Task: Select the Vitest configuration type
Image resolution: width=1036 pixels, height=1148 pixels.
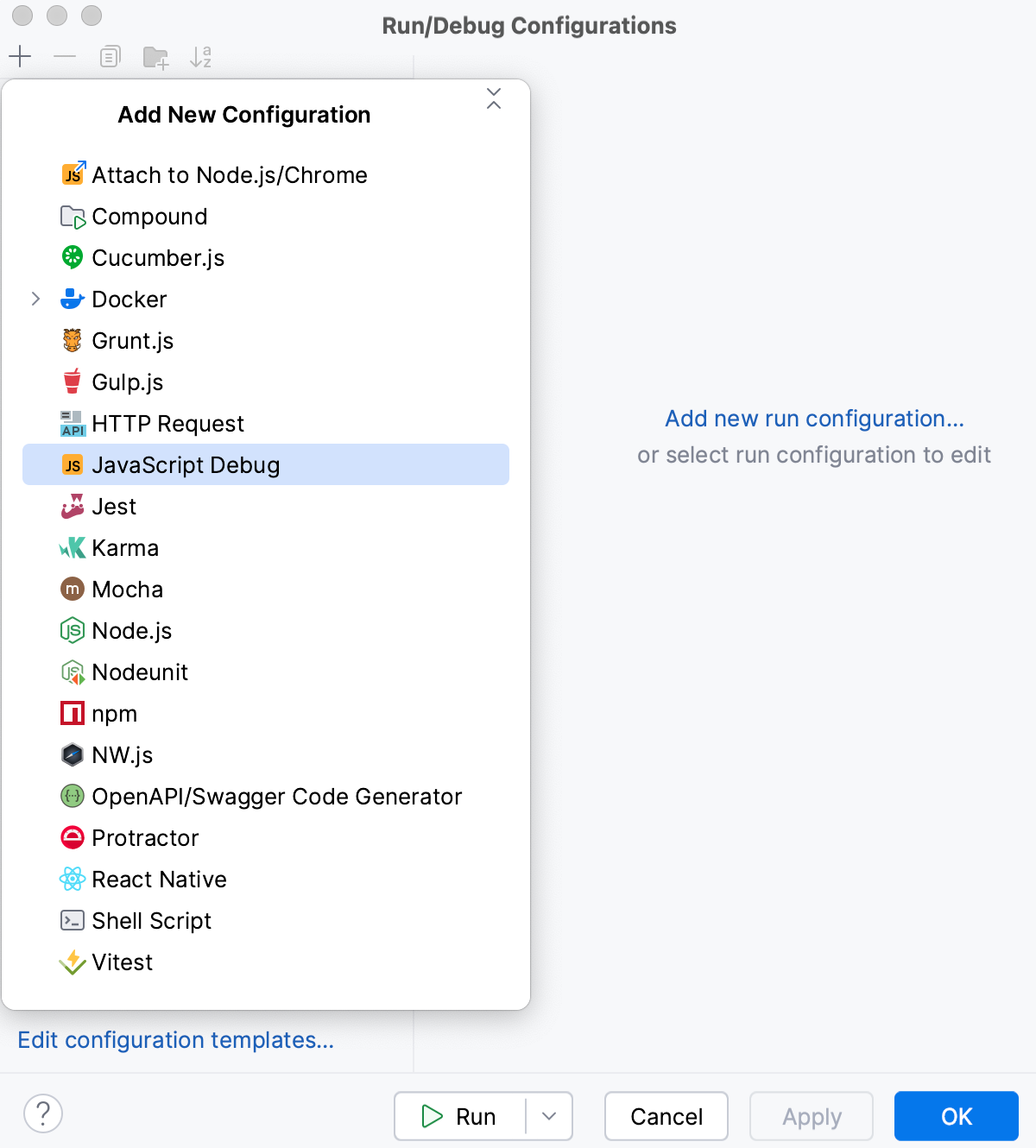Action: 121,962
